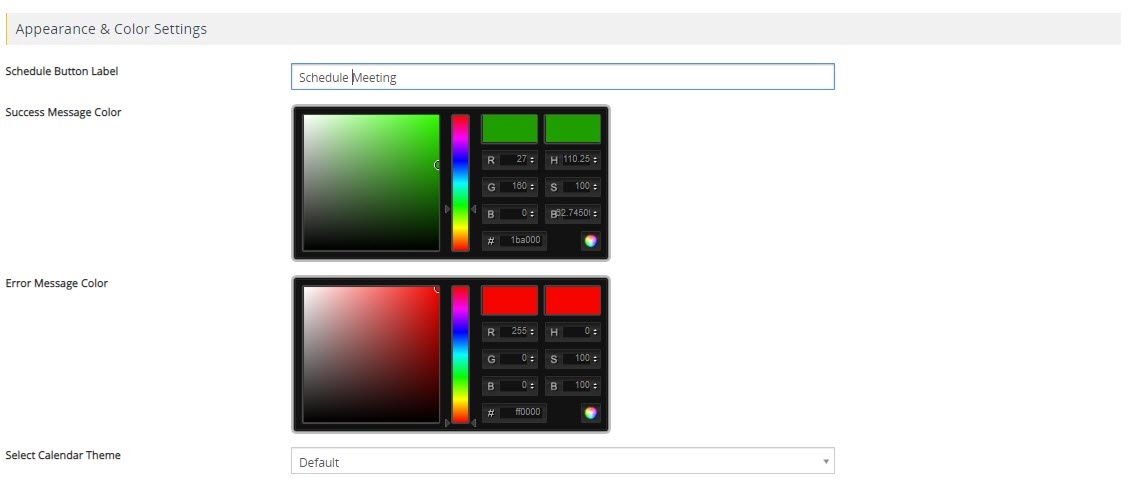Click the Success color saturation gradient square
Viewport: 1130px width, 485px height.
(371, 183)
